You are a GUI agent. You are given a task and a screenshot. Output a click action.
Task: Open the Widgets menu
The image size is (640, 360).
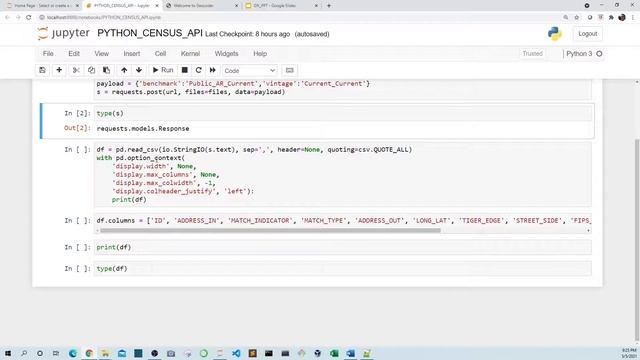227,53
